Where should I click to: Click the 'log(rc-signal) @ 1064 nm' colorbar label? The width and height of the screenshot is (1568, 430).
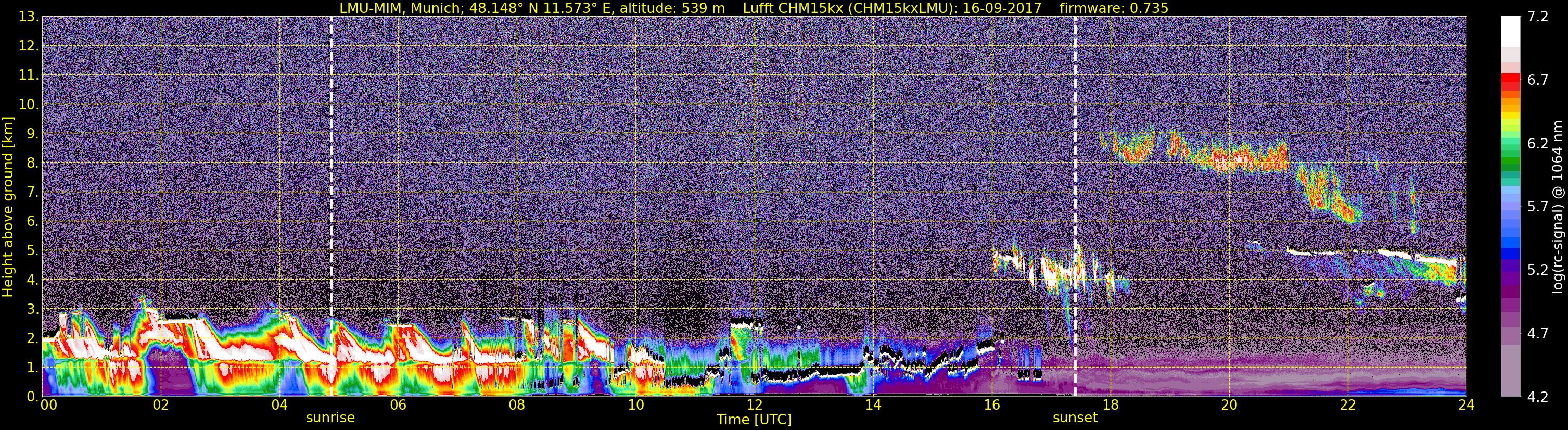pos(1557,207)
